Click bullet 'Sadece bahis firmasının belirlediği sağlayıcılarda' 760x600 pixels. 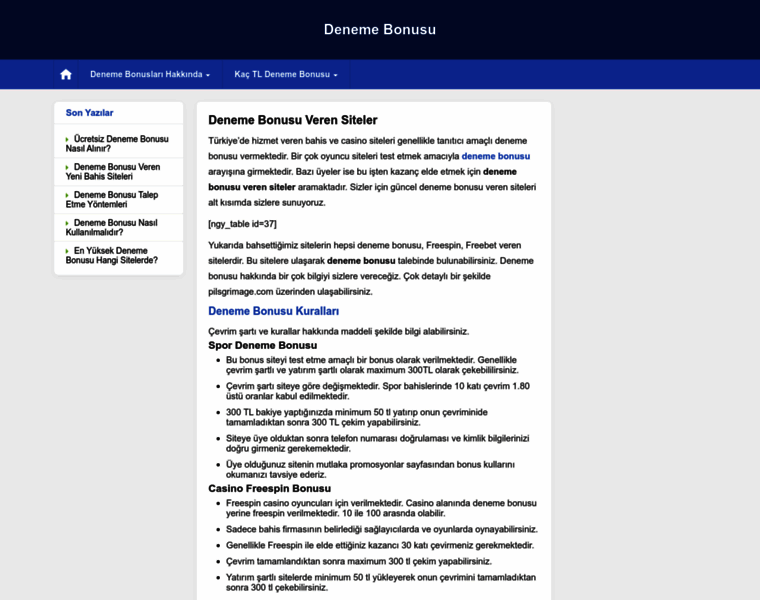pos(381,529)
